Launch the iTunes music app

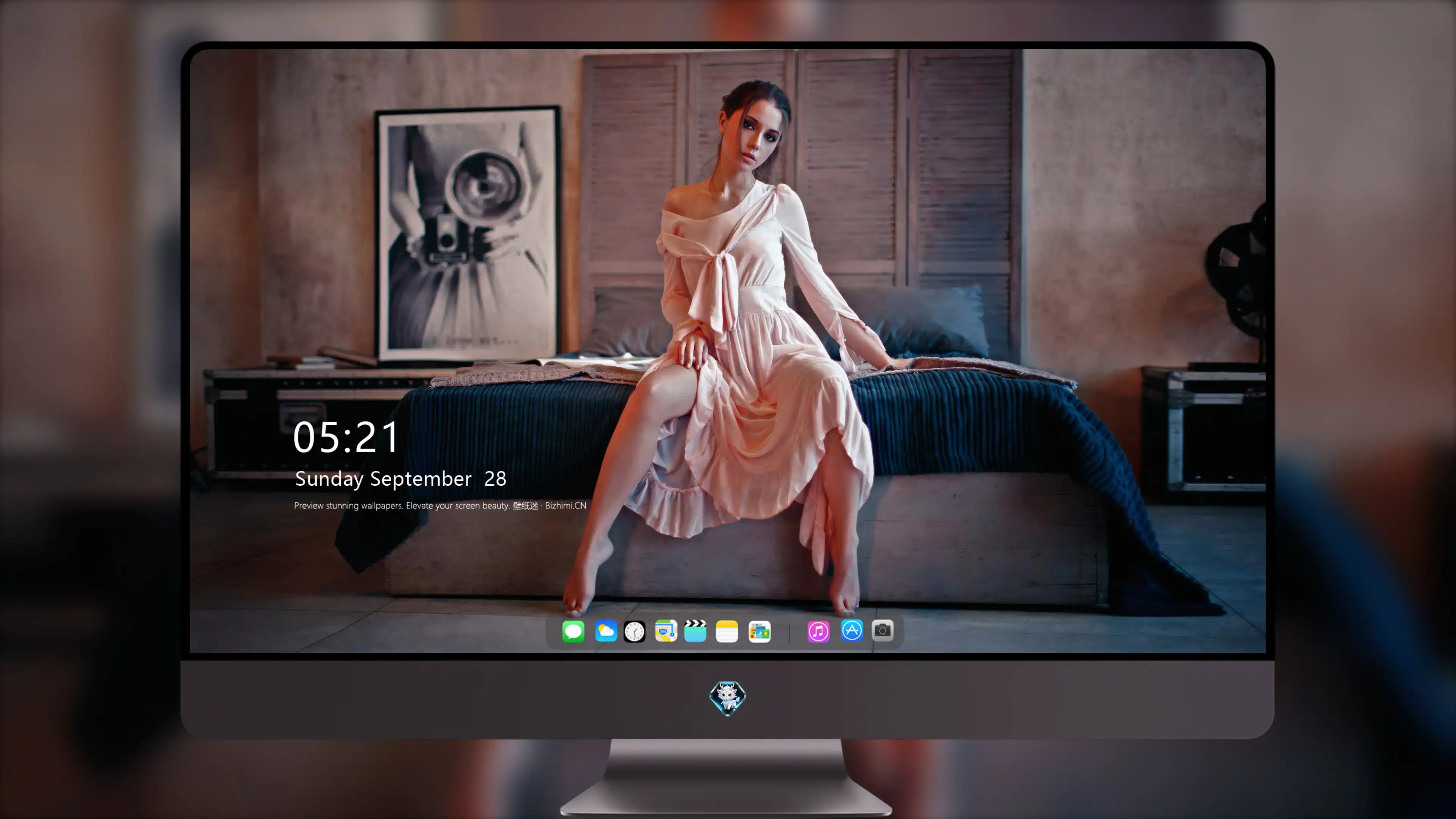tap(819, 631)
